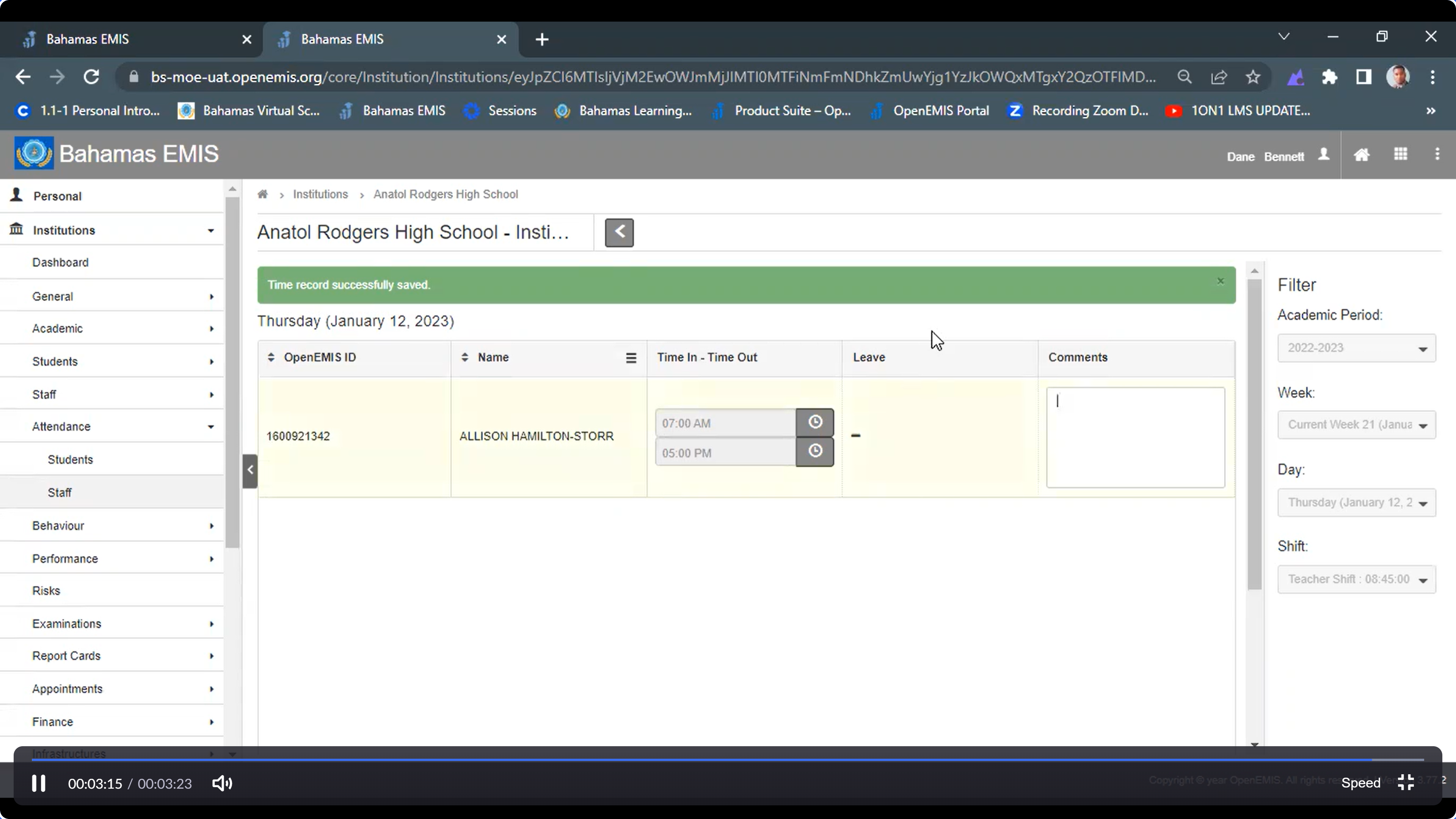Click in the Comments text box
Image resolution: width=1456 pixels, height=819 pixels.
[1136, 437]
